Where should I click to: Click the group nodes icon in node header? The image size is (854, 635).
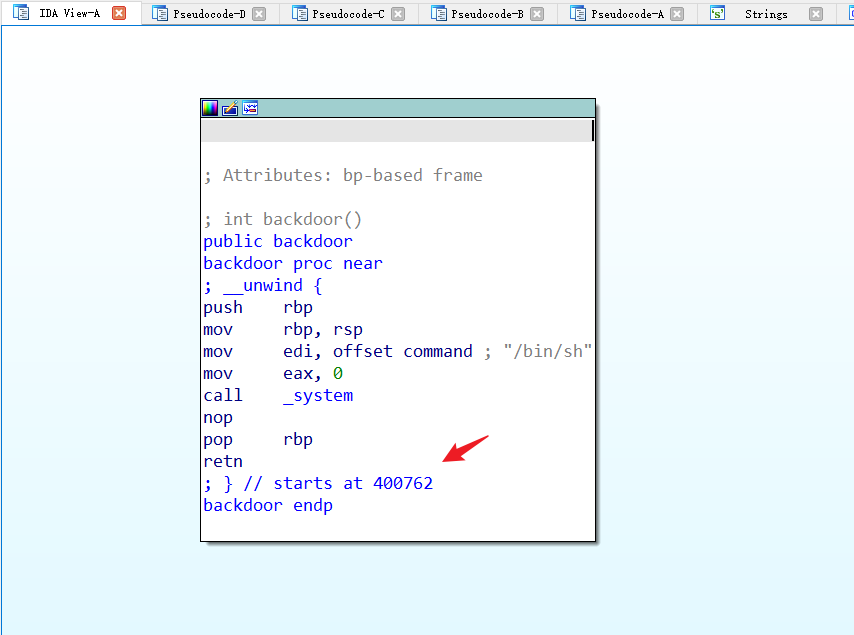(x=250, y=108)
